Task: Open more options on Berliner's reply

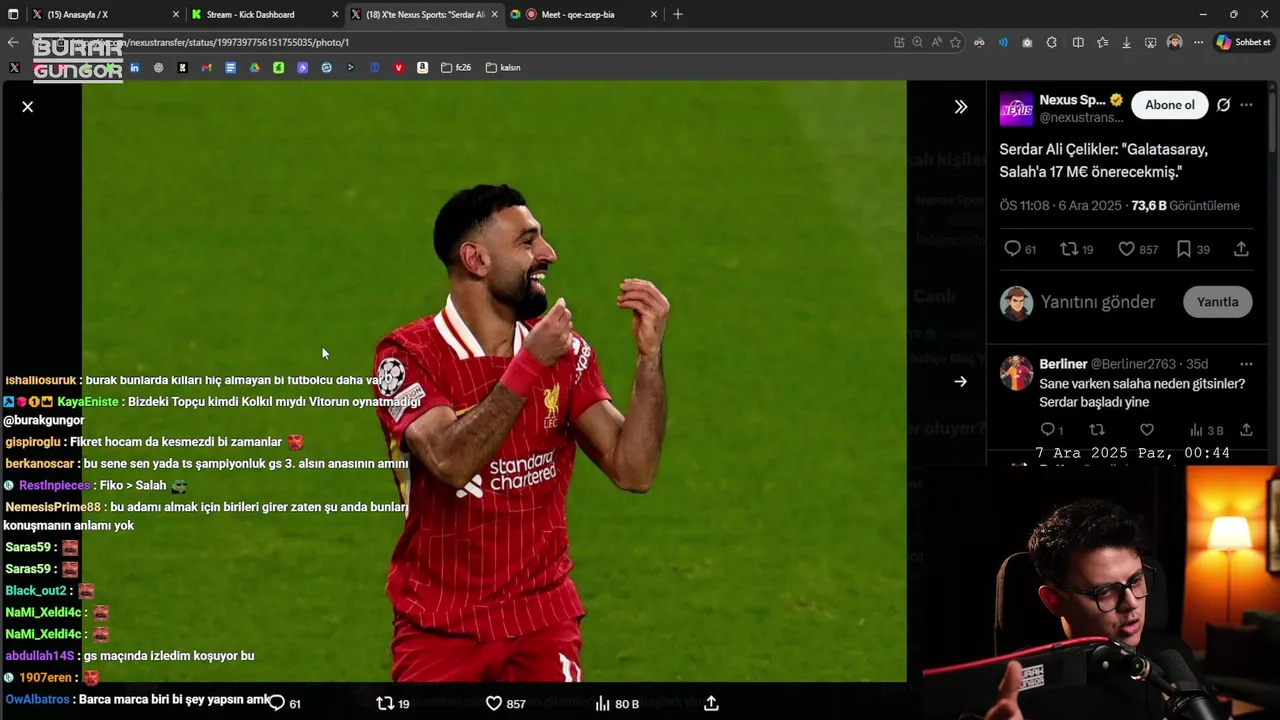Action: point(1246,364)
